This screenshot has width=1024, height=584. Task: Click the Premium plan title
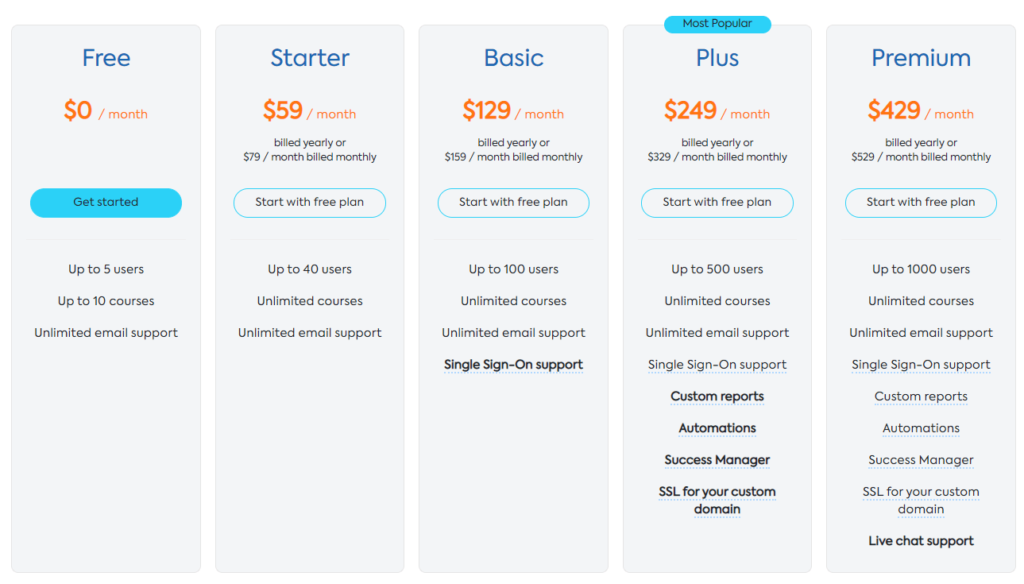tap(921, 58)
